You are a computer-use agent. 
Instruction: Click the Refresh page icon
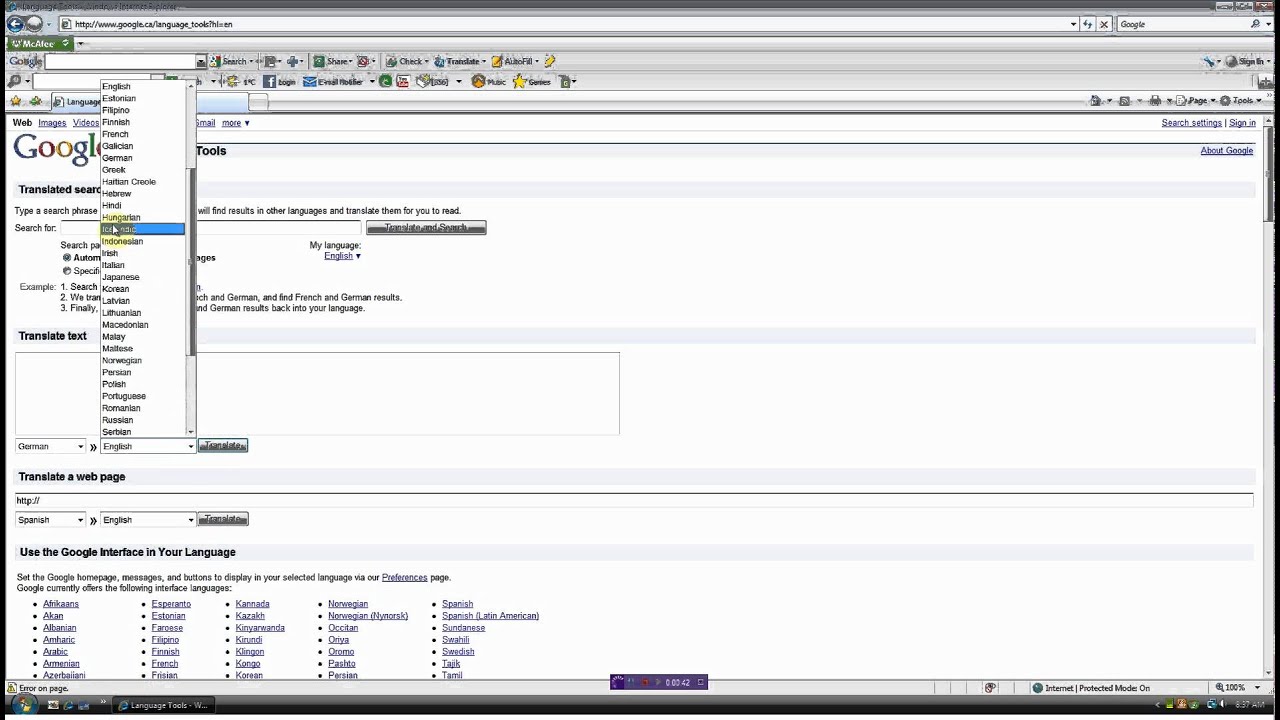pyautogui.click(x=1088, y=24)
